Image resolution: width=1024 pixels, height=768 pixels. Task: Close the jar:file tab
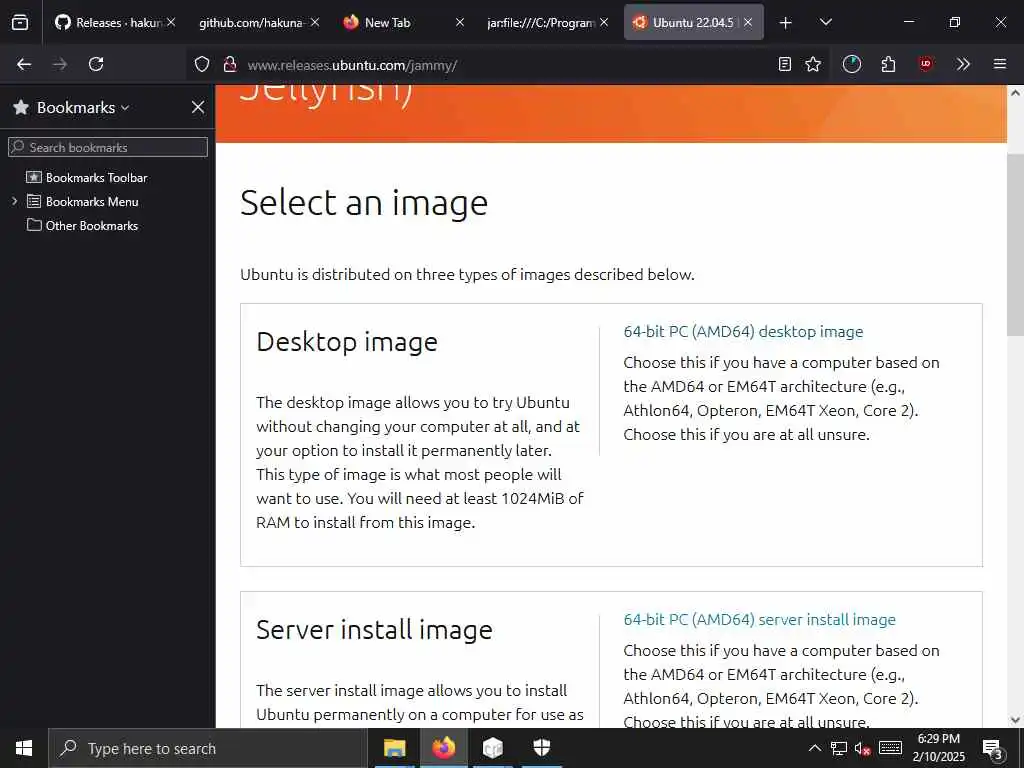(x=604, y=22)
